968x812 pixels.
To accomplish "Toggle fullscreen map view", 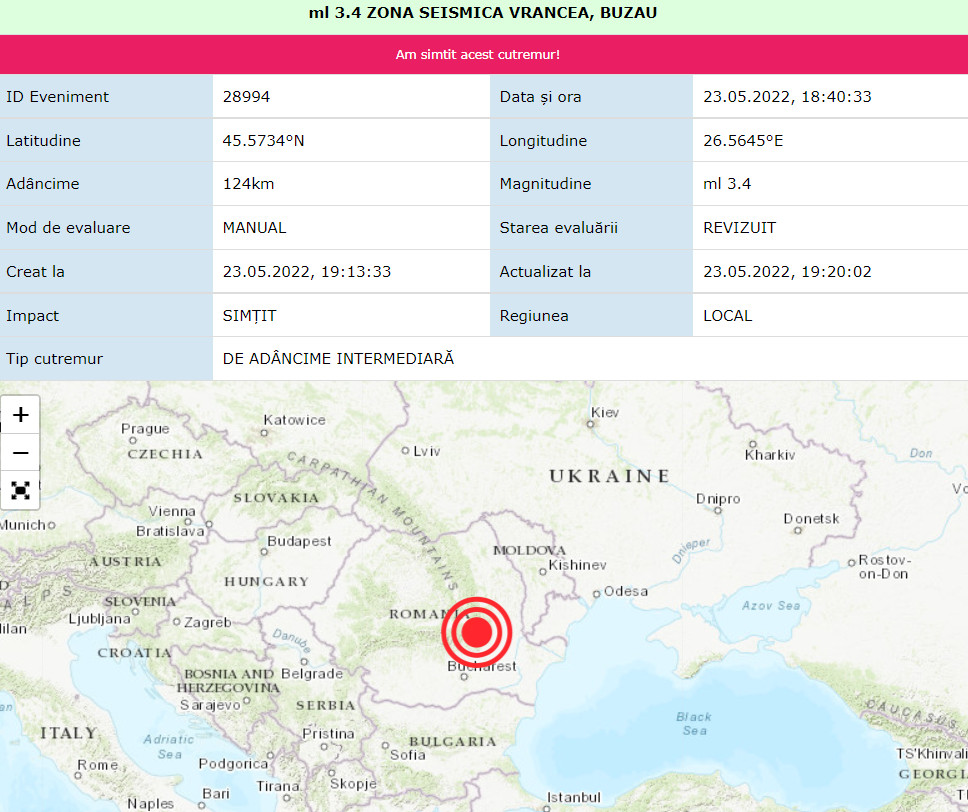I will (21, 490).
